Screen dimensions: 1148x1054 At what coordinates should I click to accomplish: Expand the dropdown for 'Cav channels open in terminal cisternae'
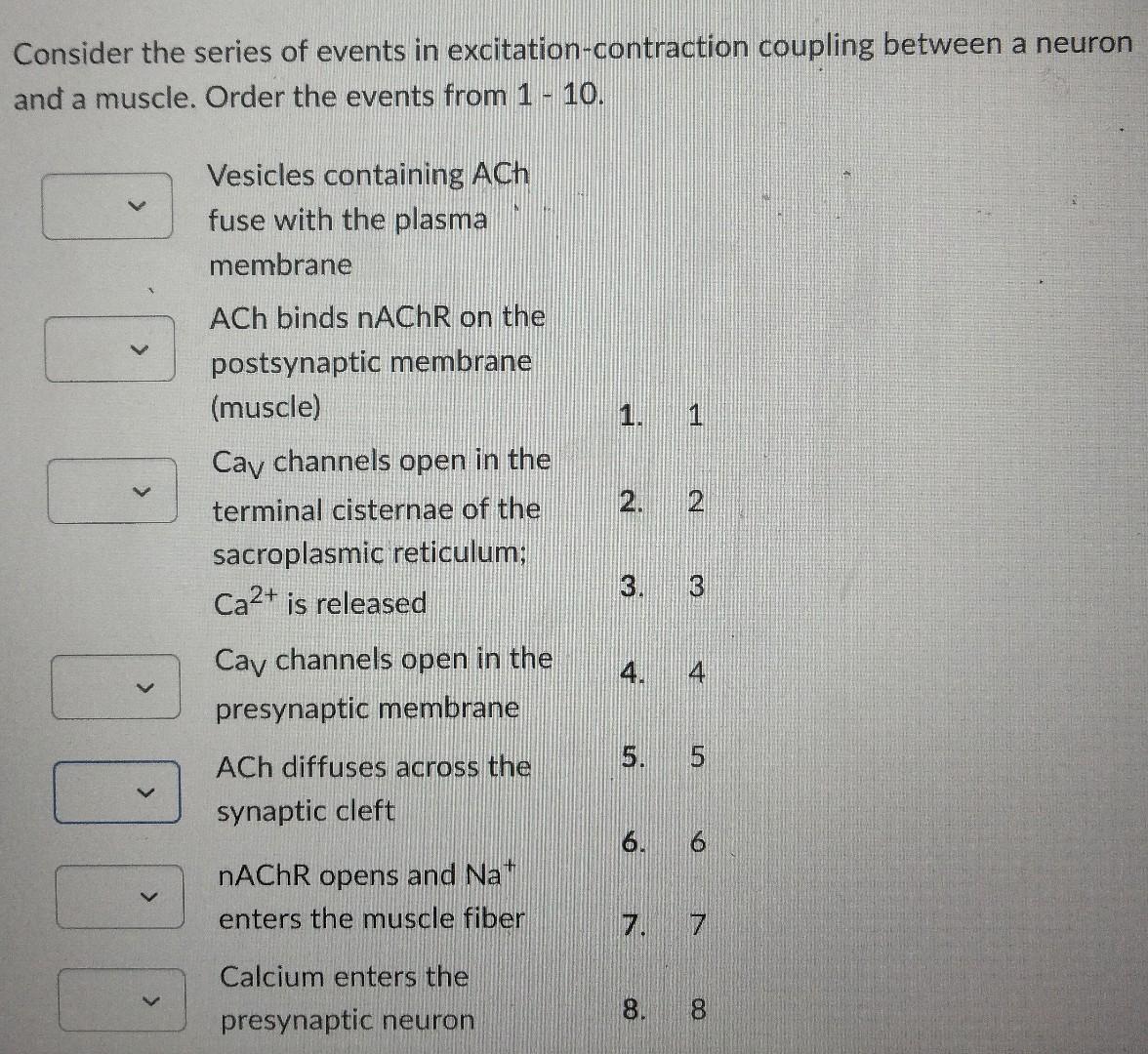click(110, 493)
